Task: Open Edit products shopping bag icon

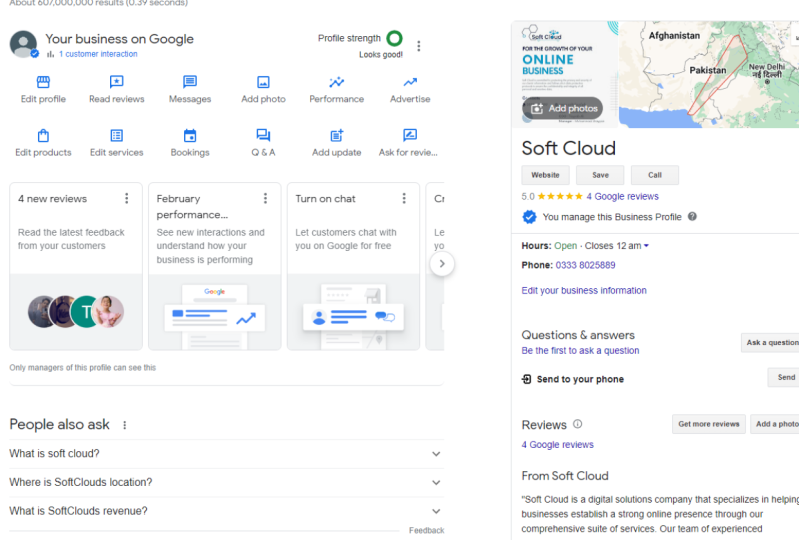Action: [43, 136]
